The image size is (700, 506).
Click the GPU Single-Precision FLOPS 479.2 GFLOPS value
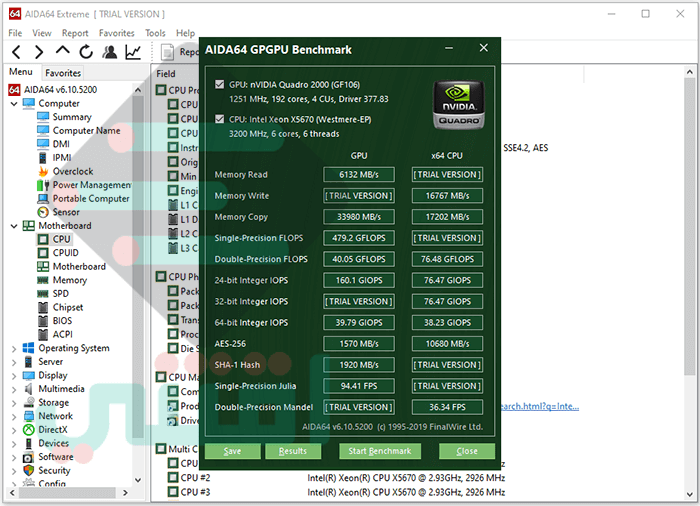(359, 238)
